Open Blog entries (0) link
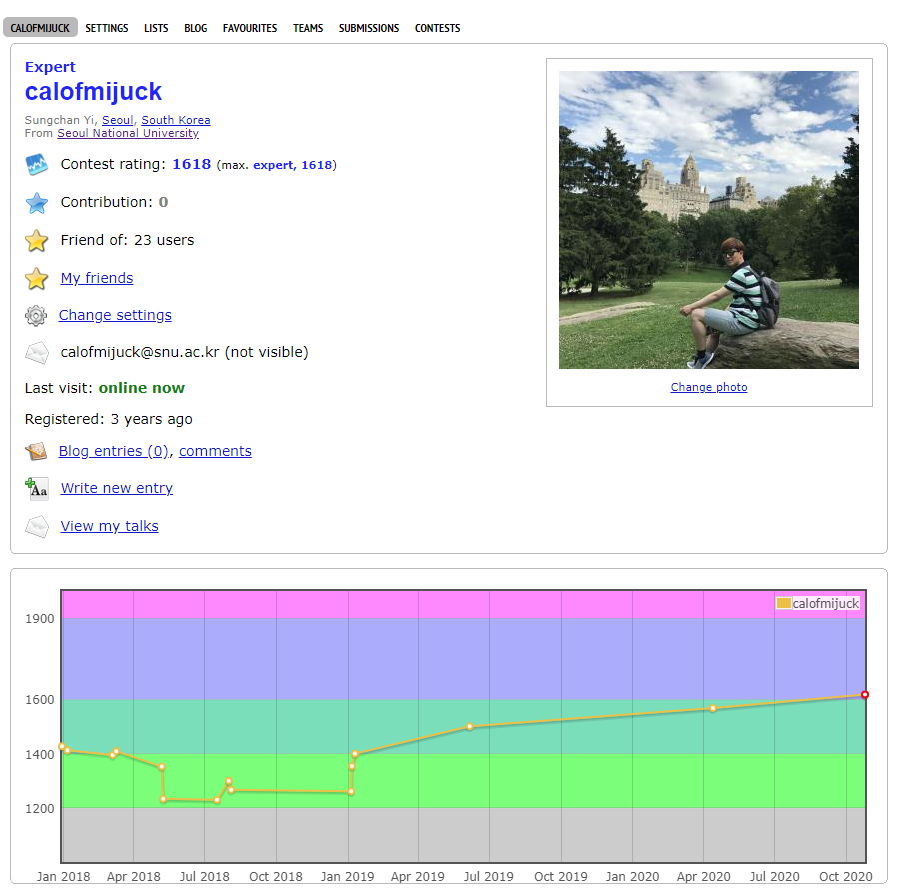897x896 pixels. point(114,451)
